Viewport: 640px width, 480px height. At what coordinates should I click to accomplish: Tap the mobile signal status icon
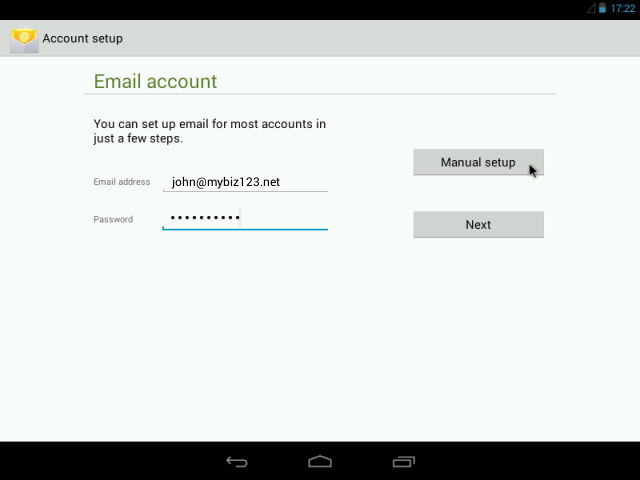tap(591, 8)
